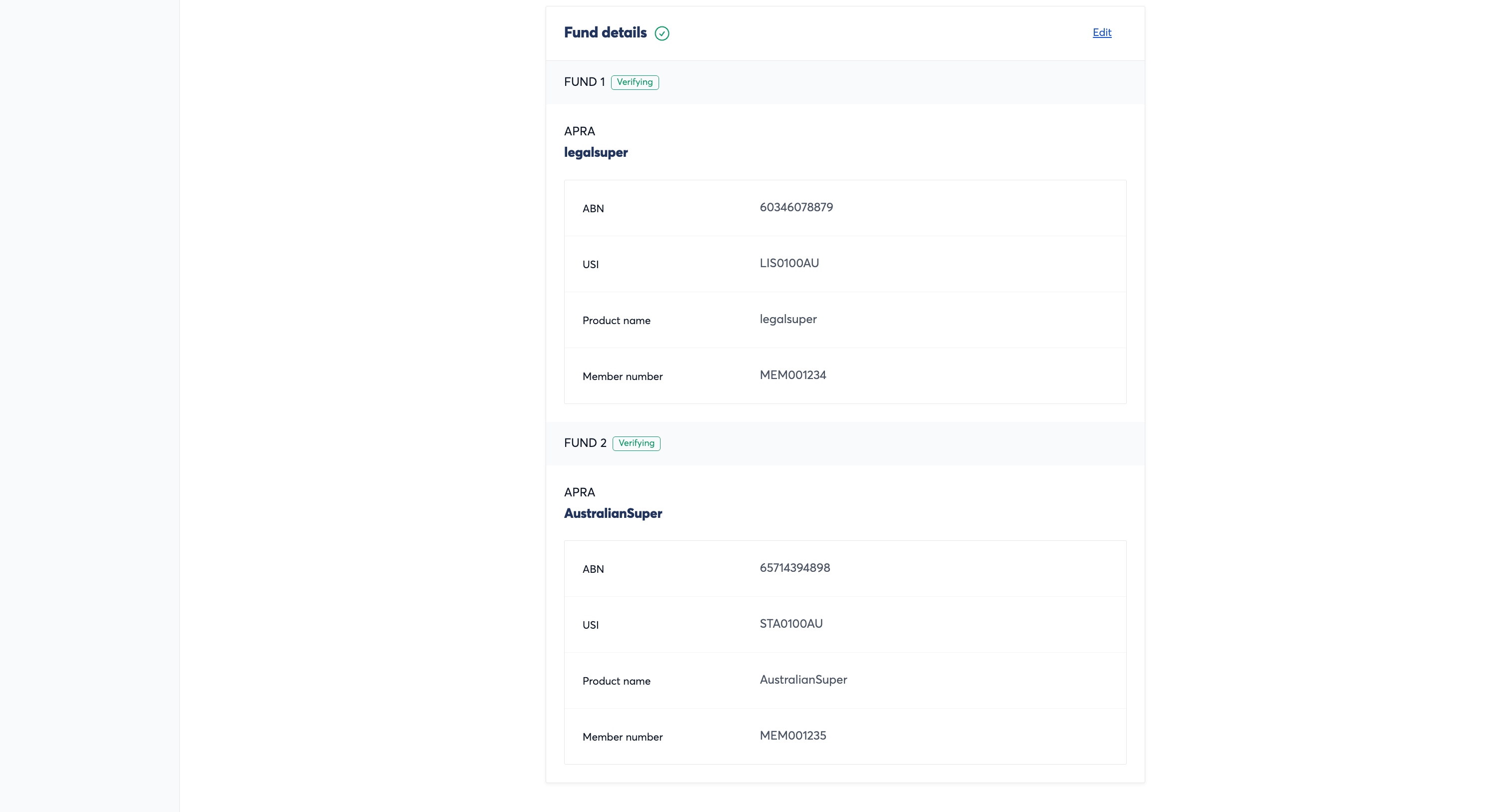Select the FUND 2 label
This screenshot has width=1511, height=812.
[586, 443]
